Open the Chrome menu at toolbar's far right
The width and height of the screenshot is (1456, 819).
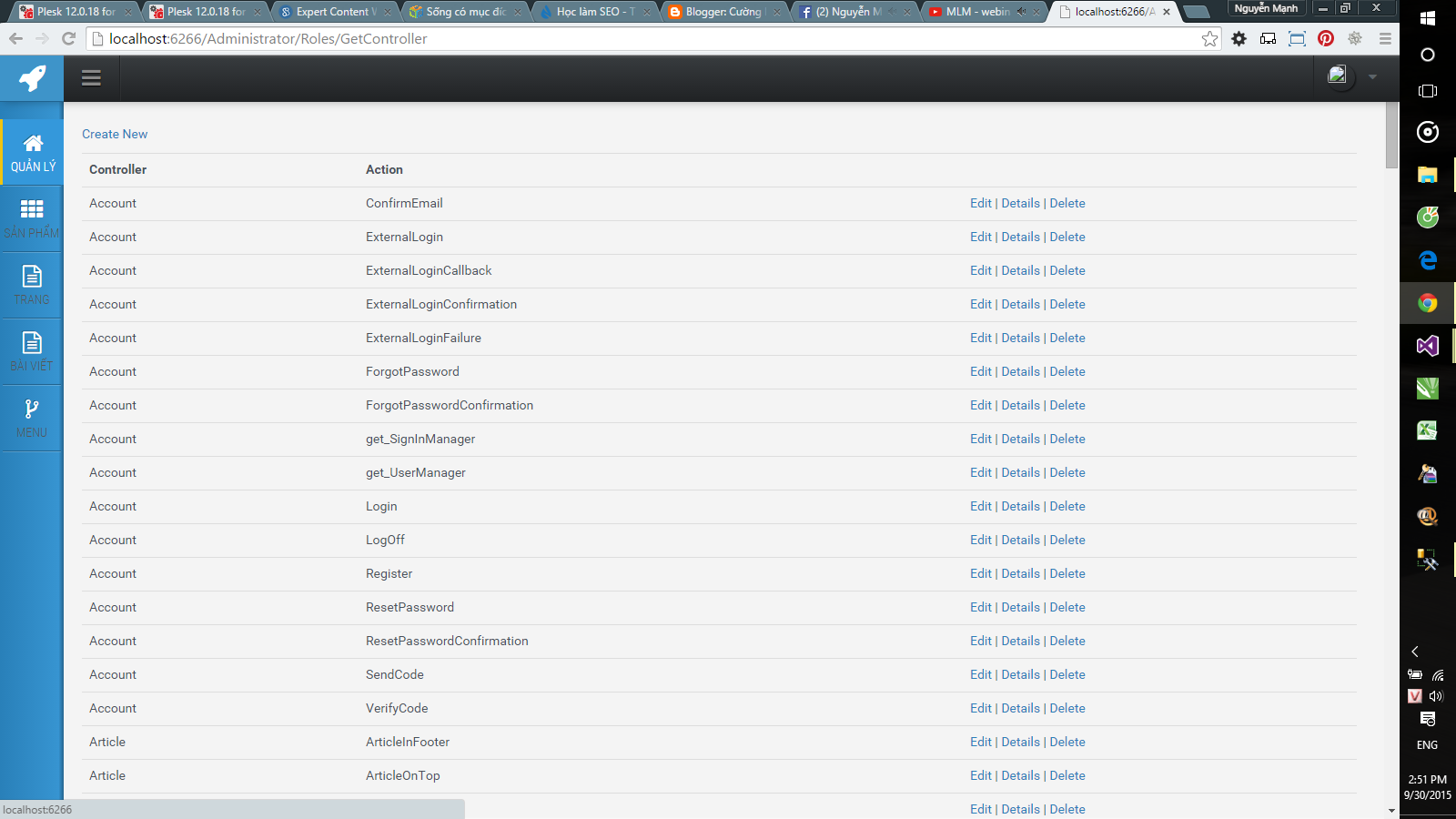(x=1386, y=39)
